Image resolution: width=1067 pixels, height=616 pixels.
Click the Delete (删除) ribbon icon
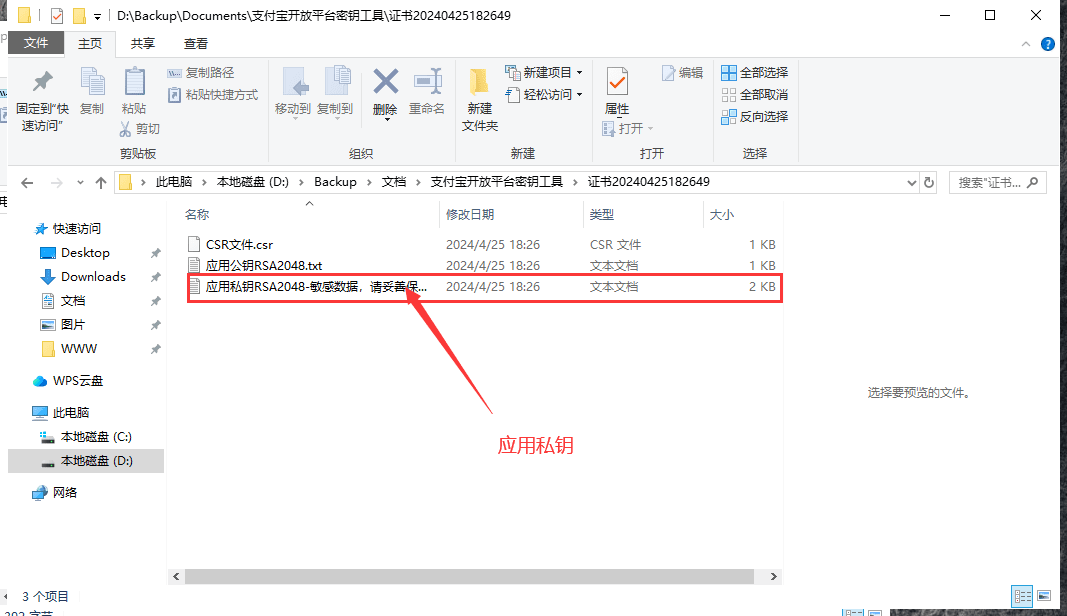pyautogui.click(x=385, y=84)
